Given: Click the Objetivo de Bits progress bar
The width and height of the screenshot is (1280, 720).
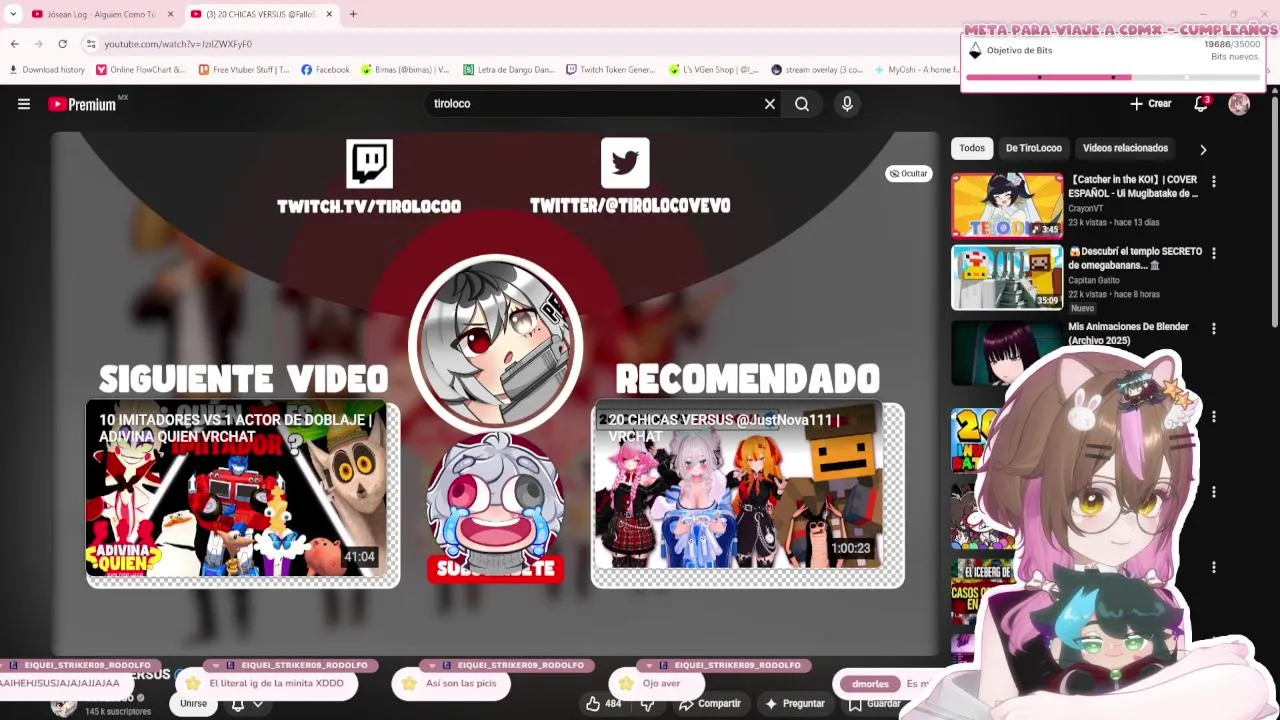Looking at the screenshot, I should pos(1113,77).
